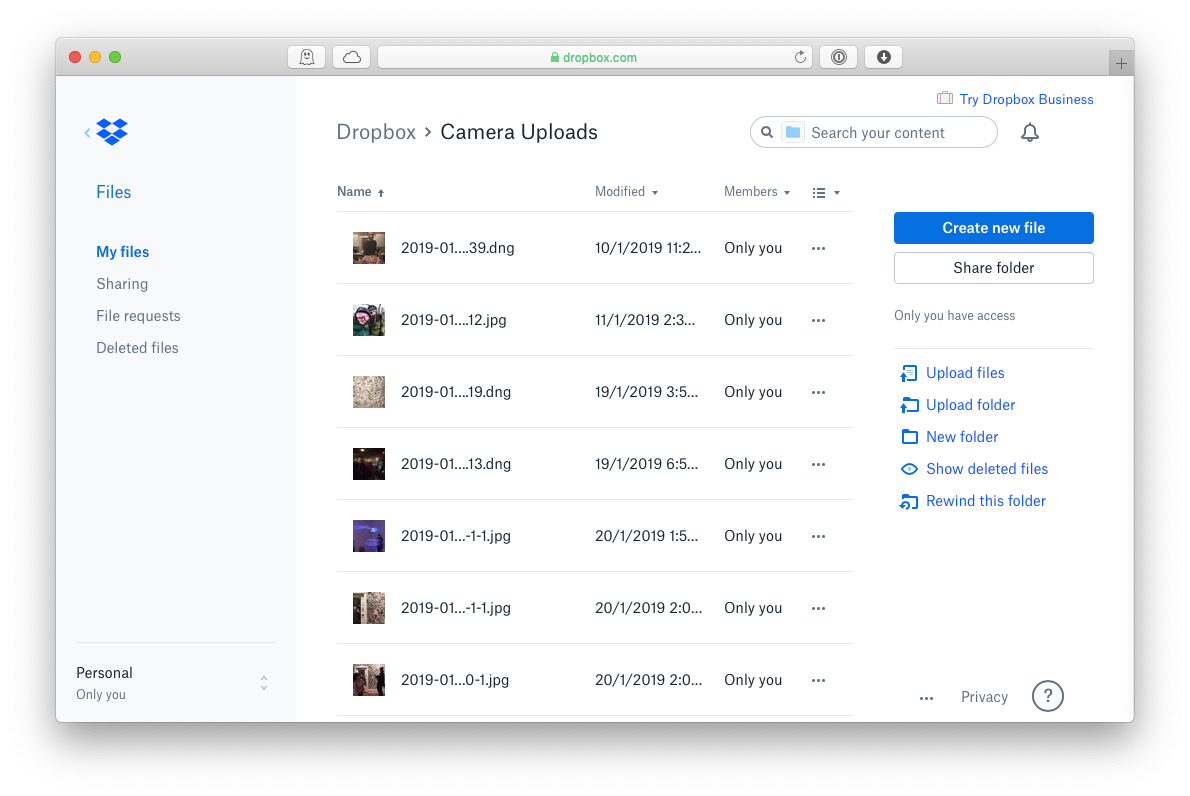Open more options for 2019-01....39.dng
Viewport: 1190px width, 796px height.
tap(818, 248)
